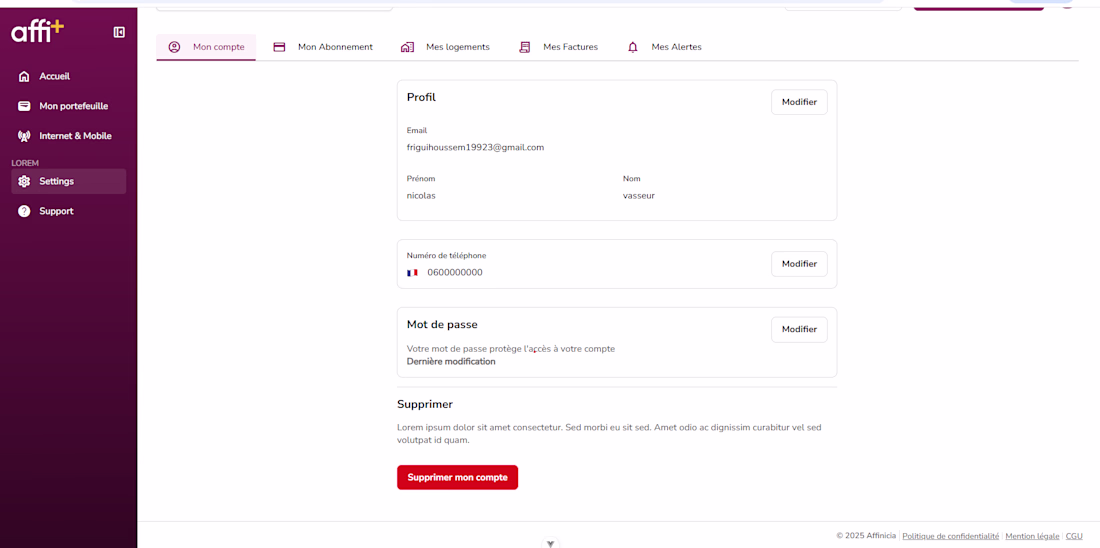Click the Settings gear icon
The height and width of the screenshot is (548, 1100).
pos(24,181)
